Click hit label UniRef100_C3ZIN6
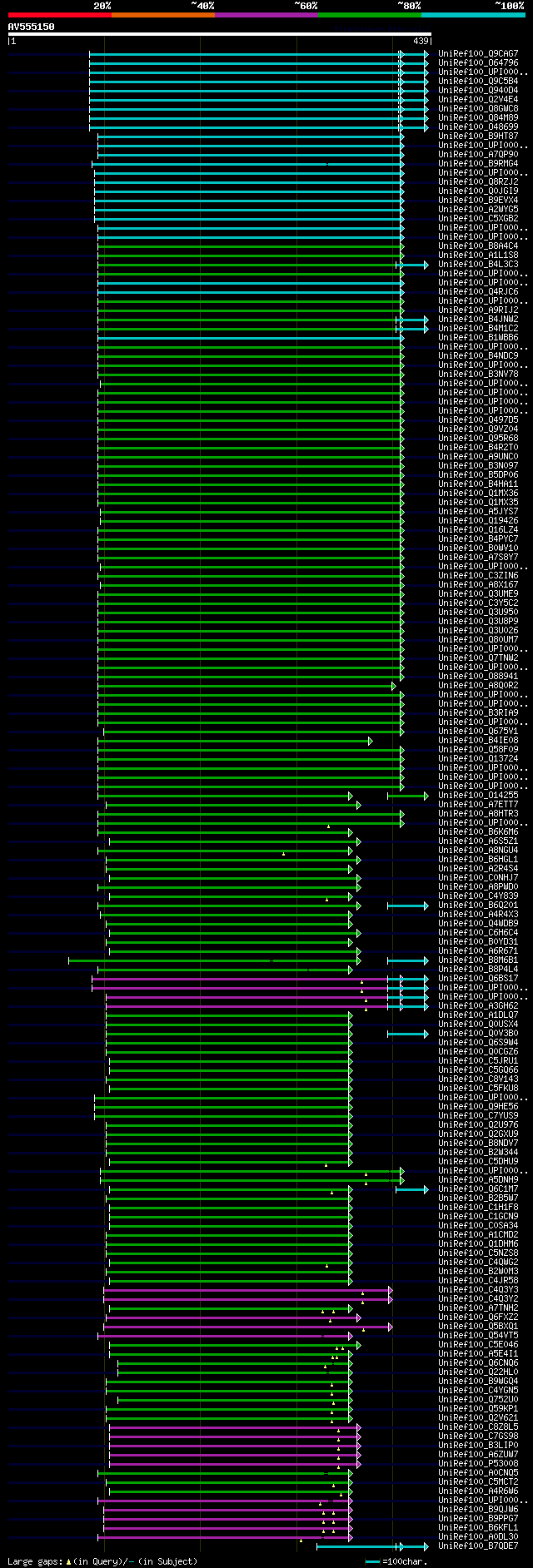 (478, 576)
